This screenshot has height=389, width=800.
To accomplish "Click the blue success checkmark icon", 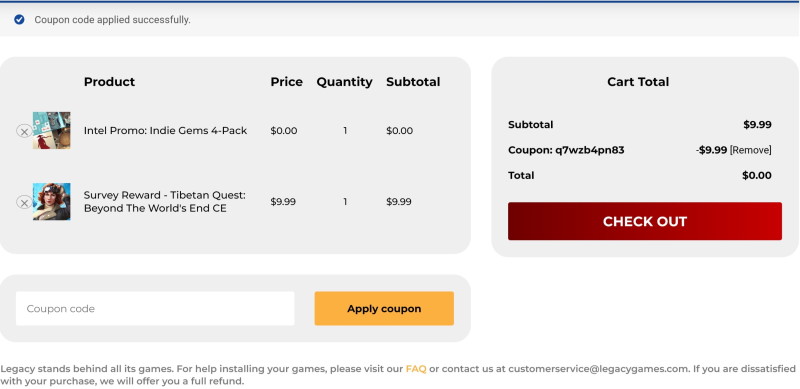I will [19, 20].
